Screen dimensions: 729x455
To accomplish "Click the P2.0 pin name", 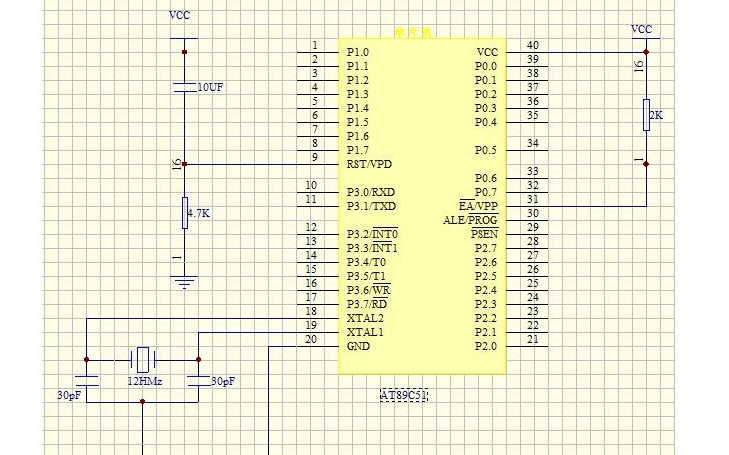I will click(486, 346).
